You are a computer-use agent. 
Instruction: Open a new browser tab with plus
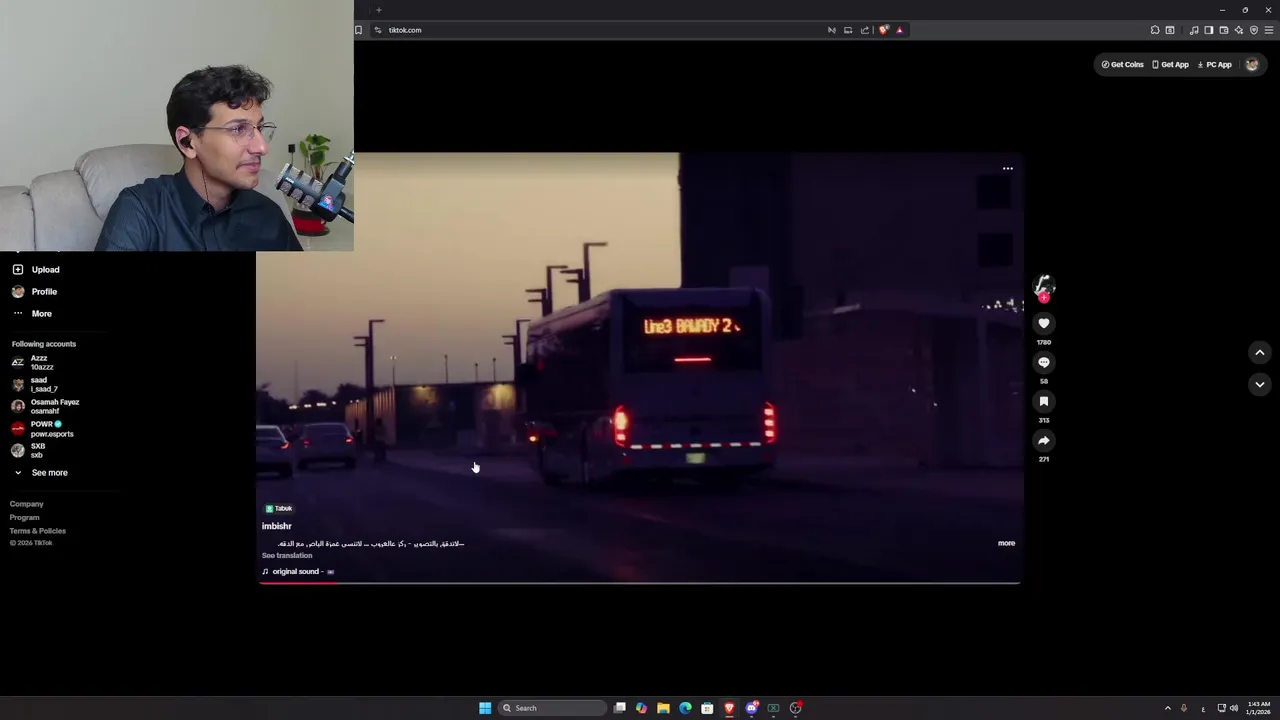tap(378, 9)
